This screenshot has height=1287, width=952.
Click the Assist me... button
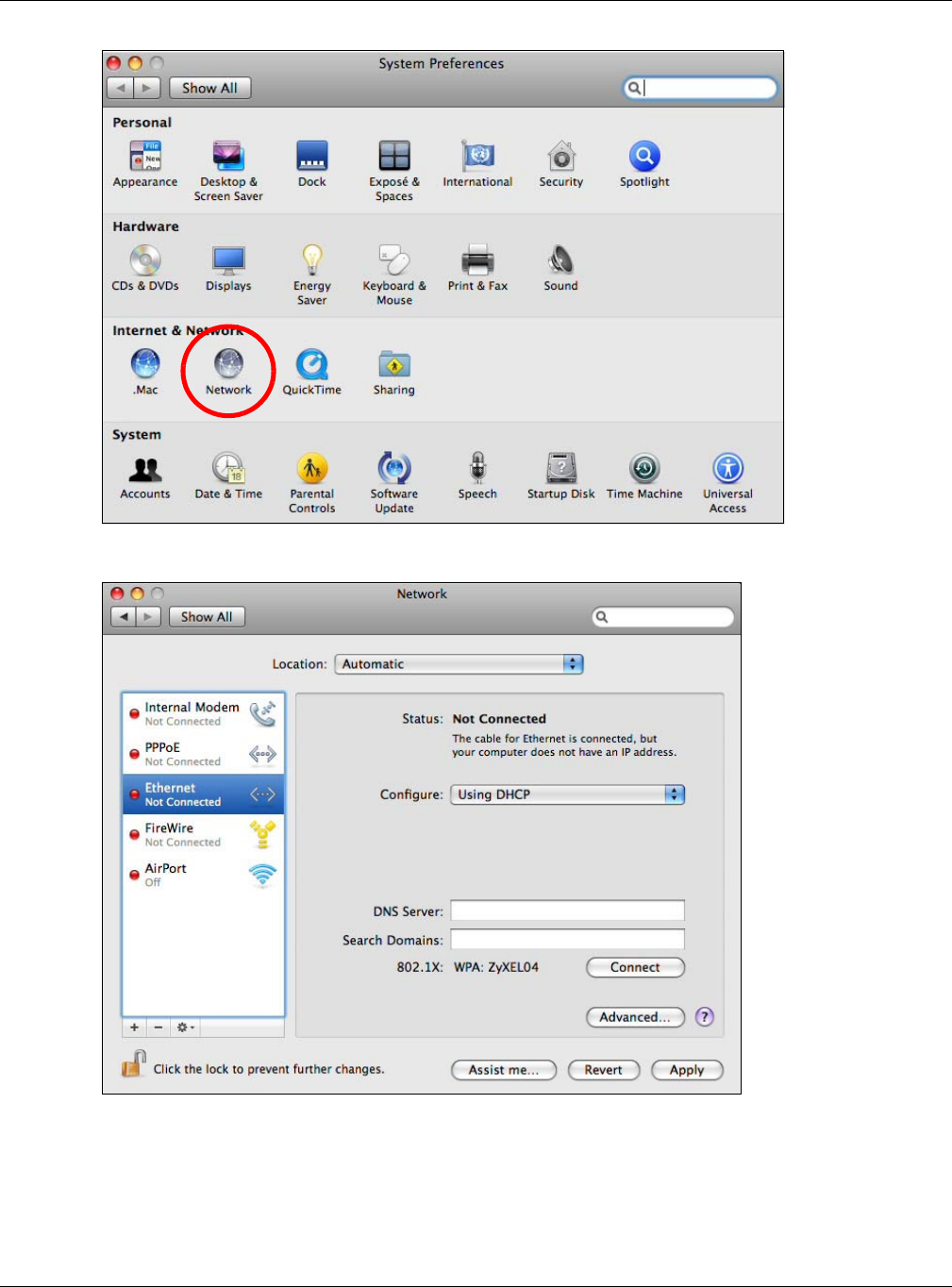[x=504, y=1070]
